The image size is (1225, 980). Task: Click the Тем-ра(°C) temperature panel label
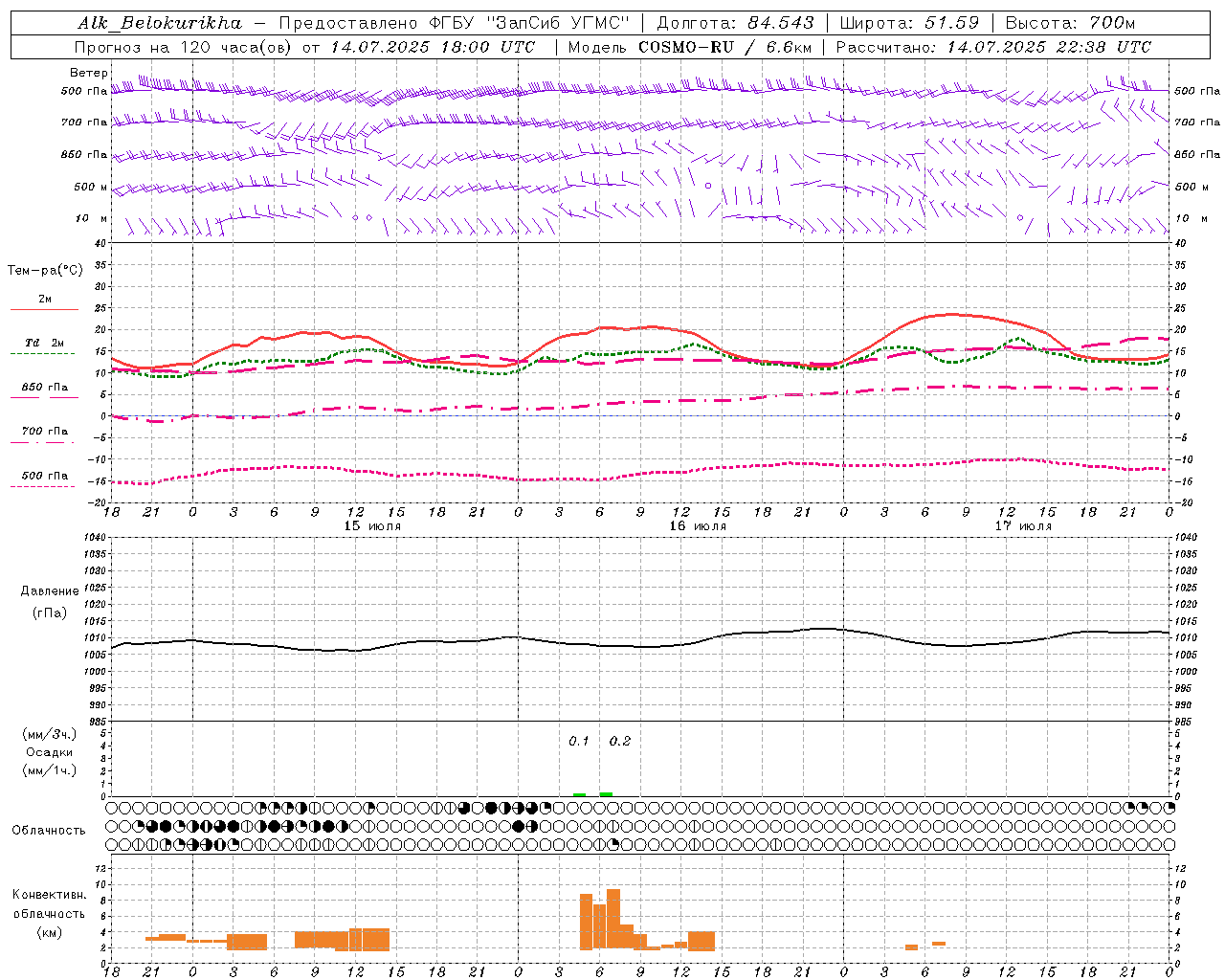coord(45,271)
